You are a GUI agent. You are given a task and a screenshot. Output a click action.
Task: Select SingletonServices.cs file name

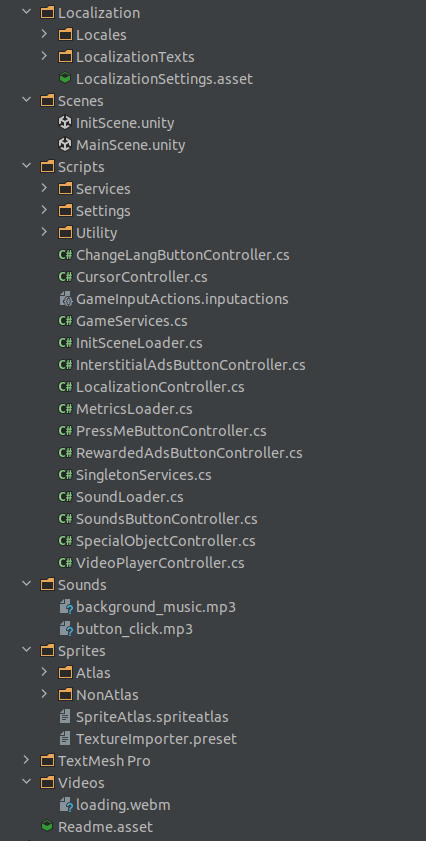(144, 475)
